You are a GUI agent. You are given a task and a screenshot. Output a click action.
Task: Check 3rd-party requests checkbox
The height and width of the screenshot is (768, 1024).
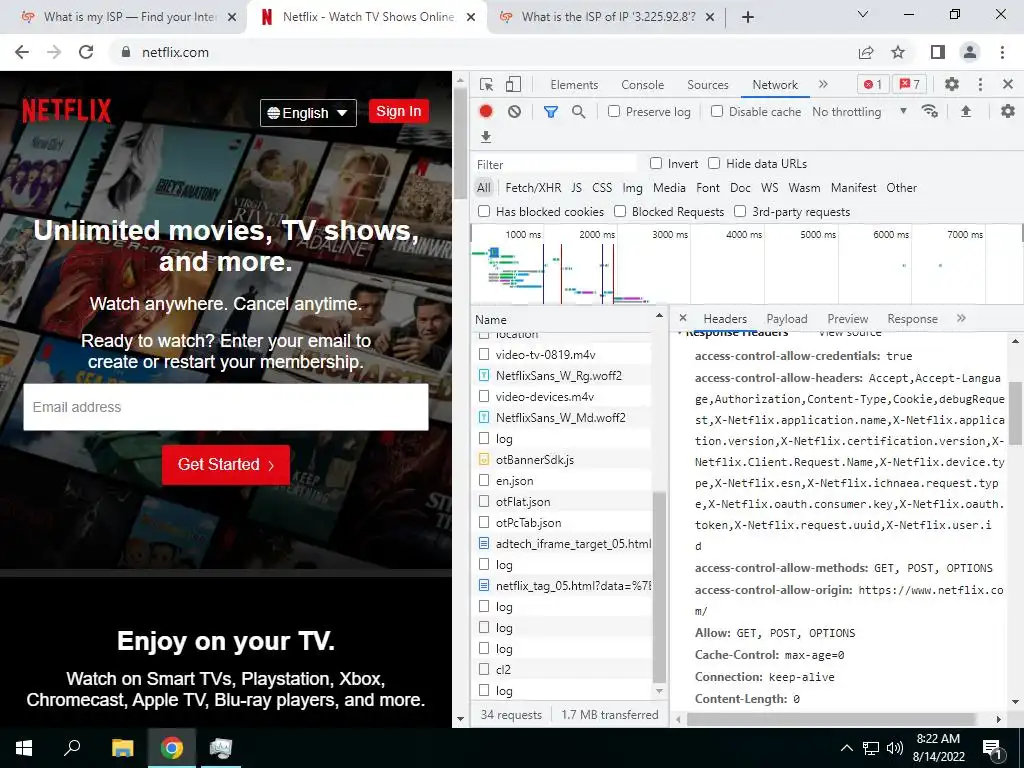coord(740,211)
